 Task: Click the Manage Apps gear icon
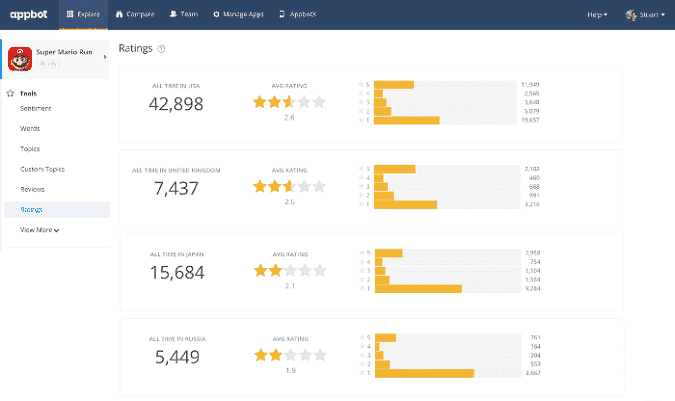coord(217,14)
